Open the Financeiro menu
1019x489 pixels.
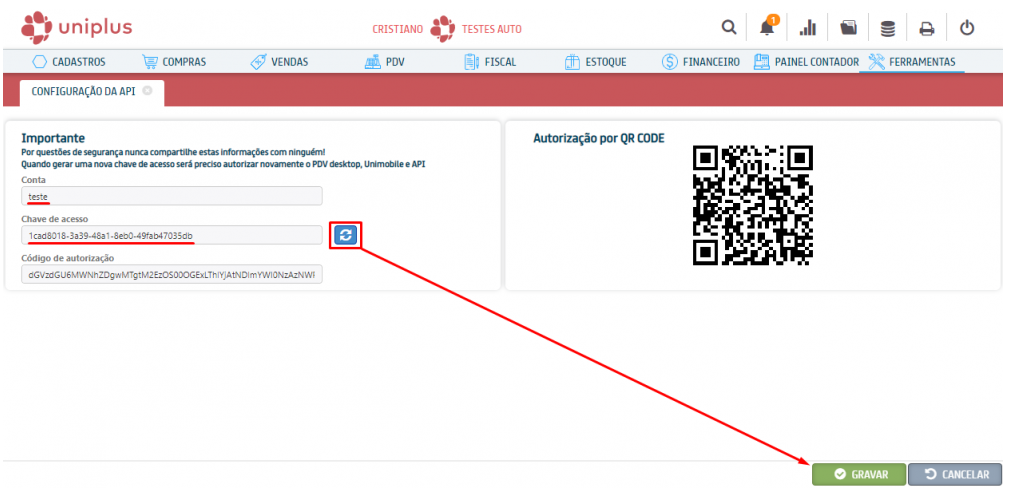coord(701,62)
